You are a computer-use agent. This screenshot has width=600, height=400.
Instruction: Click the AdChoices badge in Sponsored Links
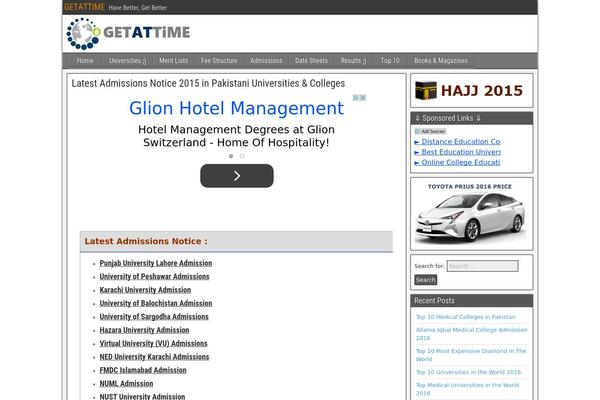pyautogui.click(x=430, y=131)
